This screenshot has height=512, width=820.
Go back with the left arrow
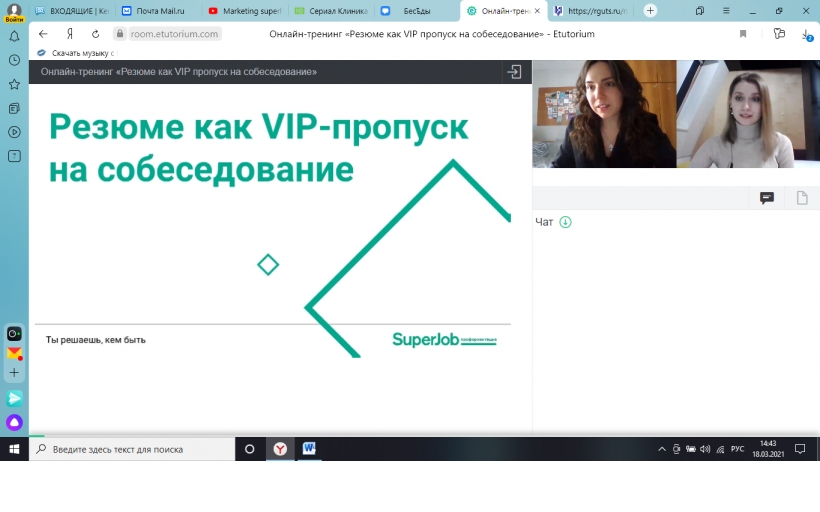pos(43,34)
